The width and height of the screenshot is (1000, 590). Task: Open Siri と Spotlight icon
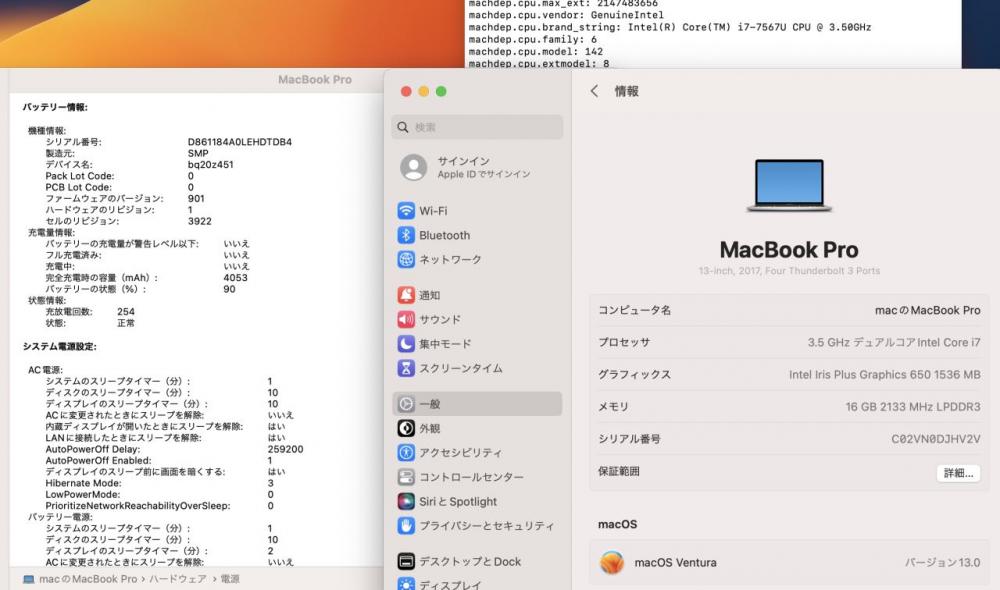pyautogui.click(x=406, y=501)
